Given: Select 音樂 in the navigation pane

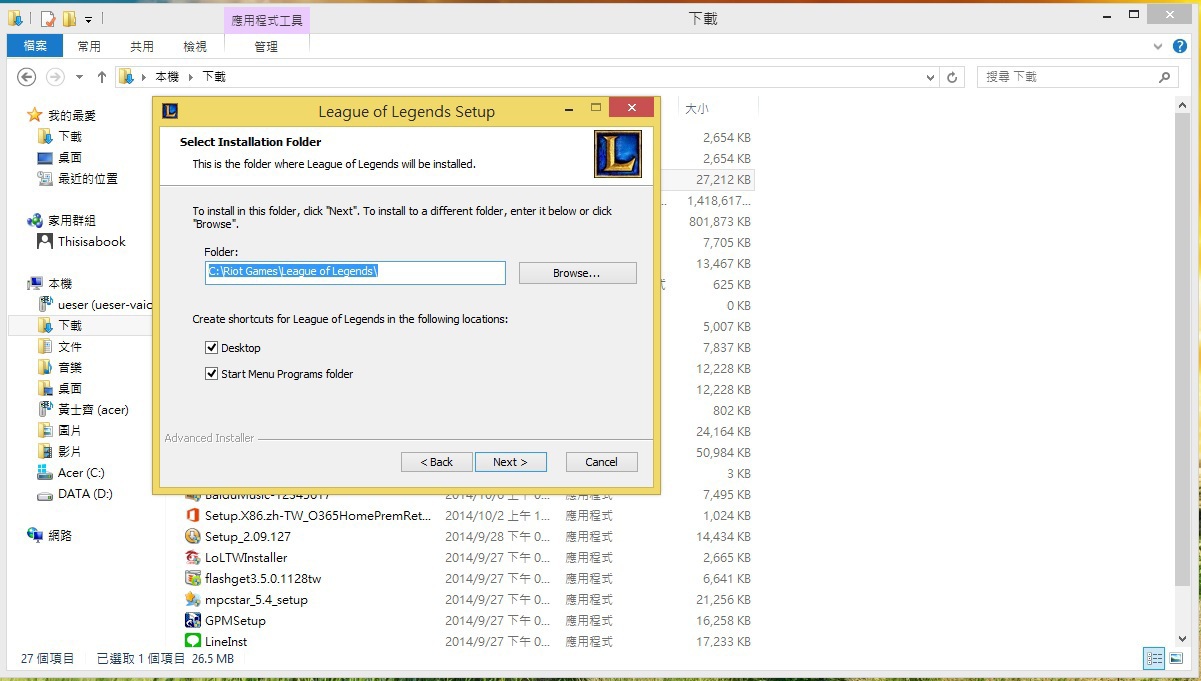Looking at the screenshot, I should (x=70, y=367).
